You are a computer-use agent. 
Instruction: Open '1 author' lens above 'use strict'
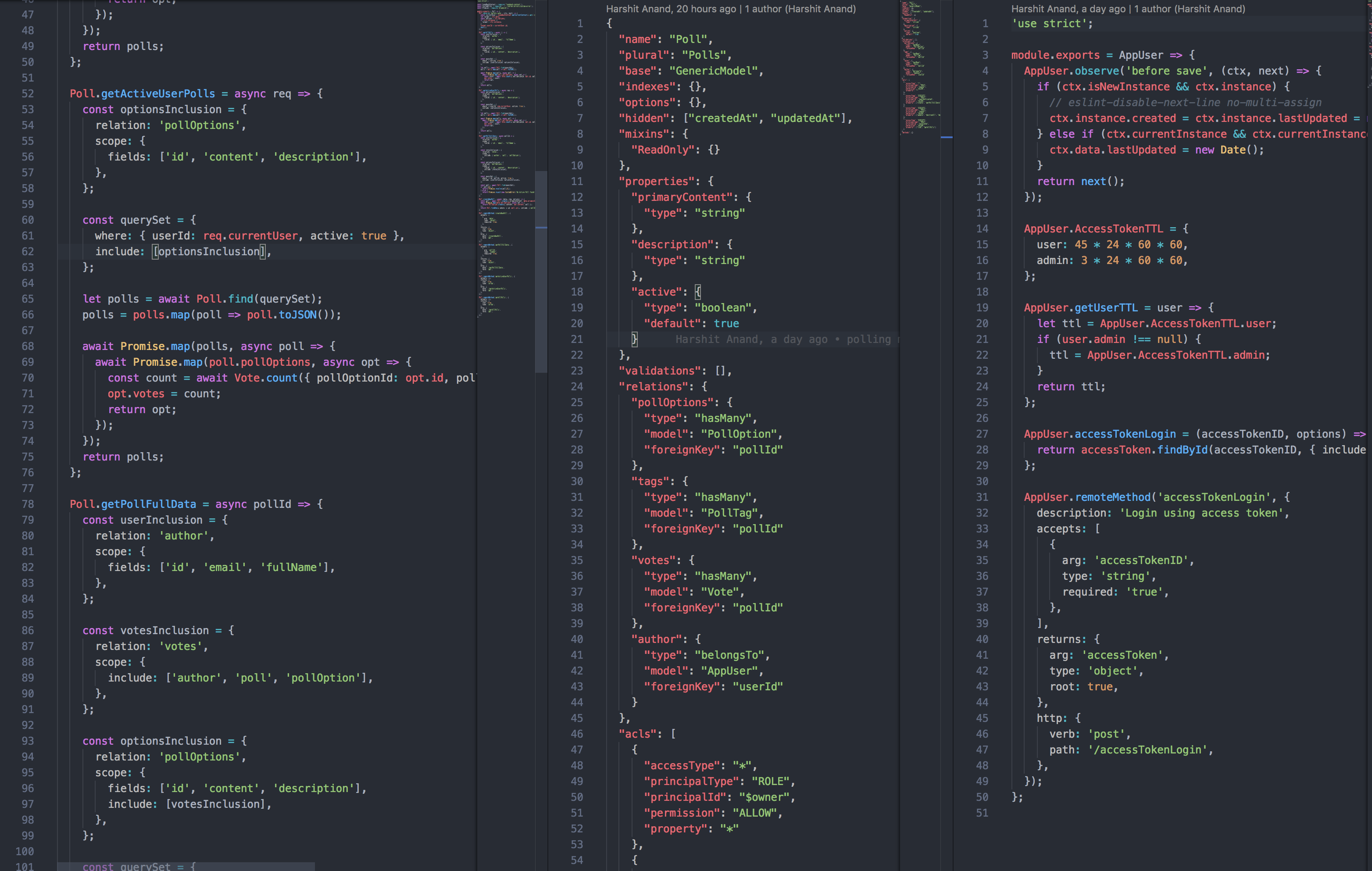pos(1189,8)
